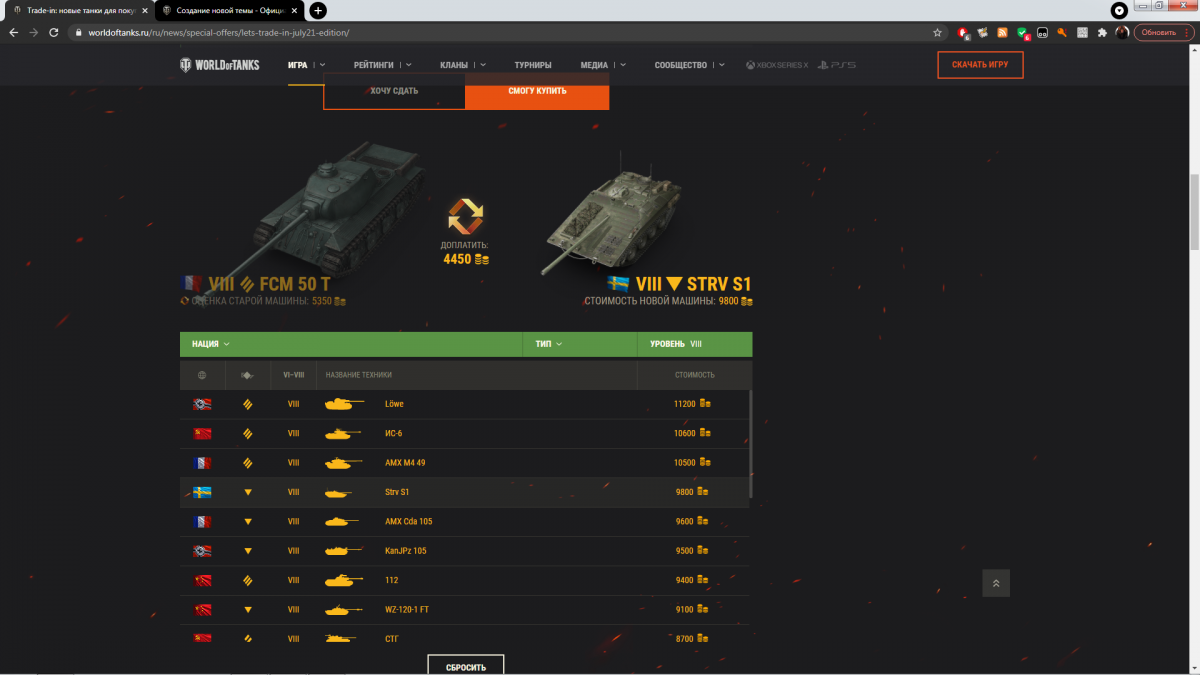Click the tank list scrollbar
The image size is (1200, 675).
pyautogui.click(x=750, y=445)
